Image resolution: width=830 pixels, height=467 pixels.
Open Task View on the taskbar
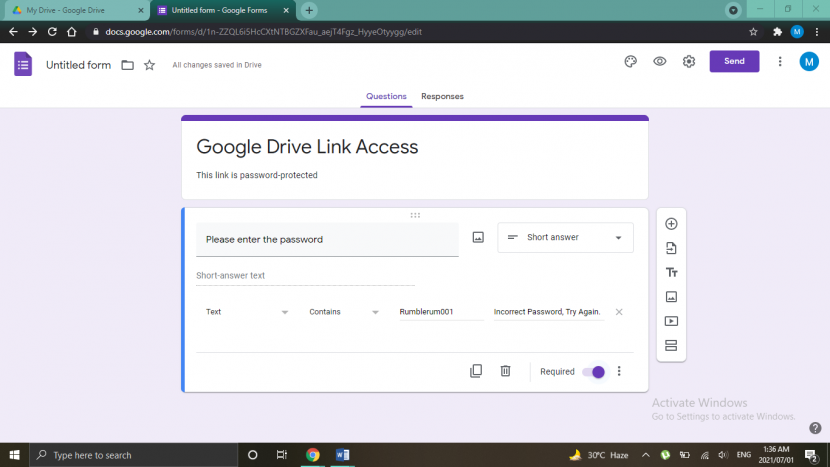[282, 455]
